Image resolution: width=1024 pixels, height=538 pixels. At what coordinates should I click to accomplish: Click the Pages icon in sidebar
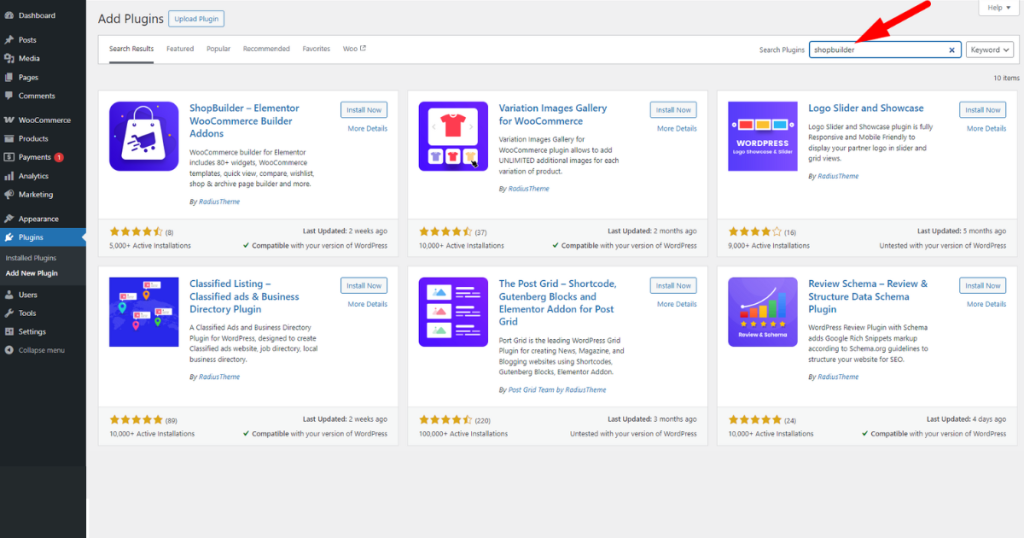(9, 77)
